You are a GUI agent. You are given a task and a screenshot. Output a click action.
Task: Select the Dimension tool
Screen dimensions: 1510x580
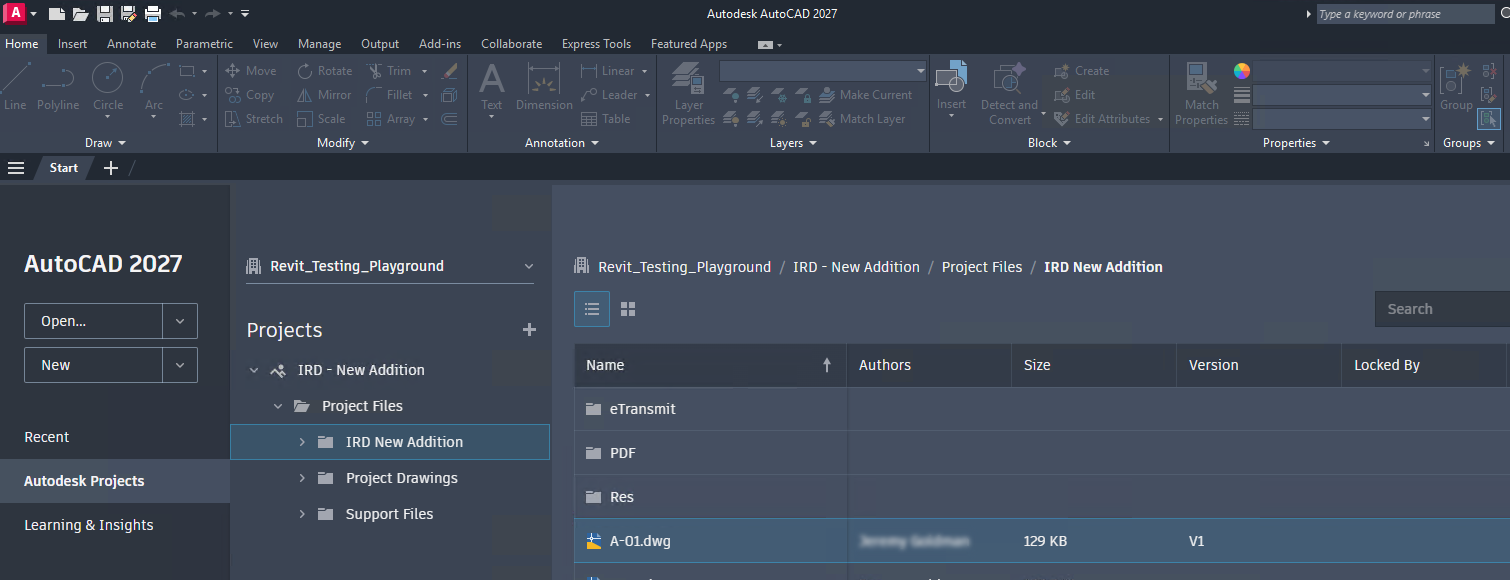(x=544, y=86)
